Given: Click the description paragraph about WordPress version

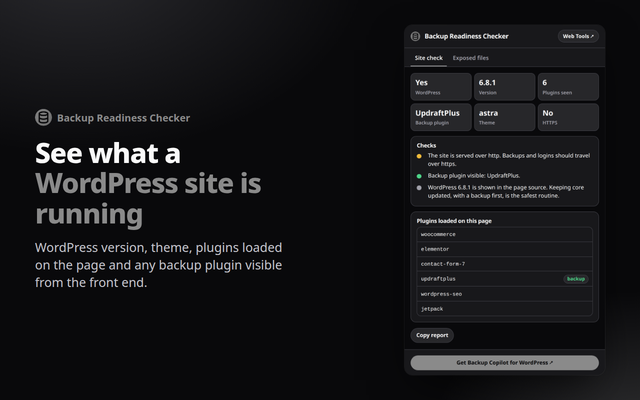Looking at the screenshot, I should (x=158, y=265).
